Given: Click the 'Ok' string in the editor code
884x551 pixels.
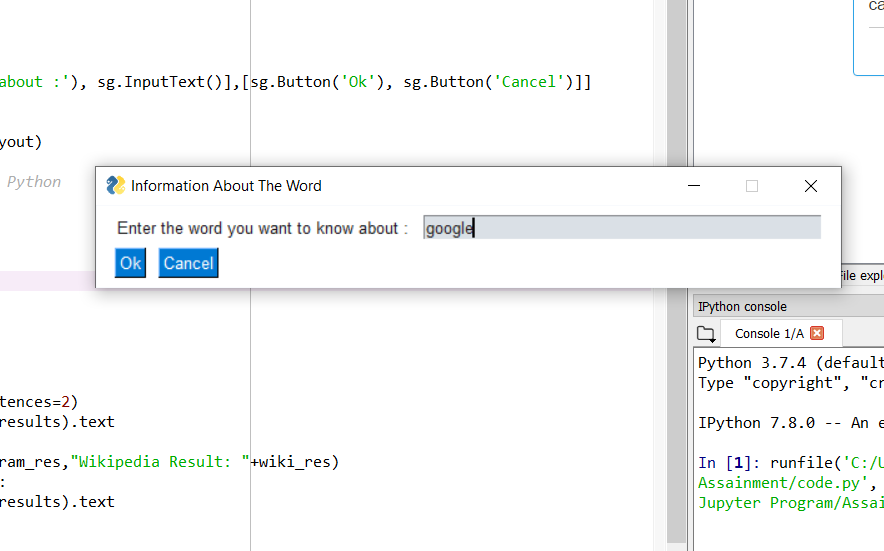Looking at the screenshot, I should point(357,82).
